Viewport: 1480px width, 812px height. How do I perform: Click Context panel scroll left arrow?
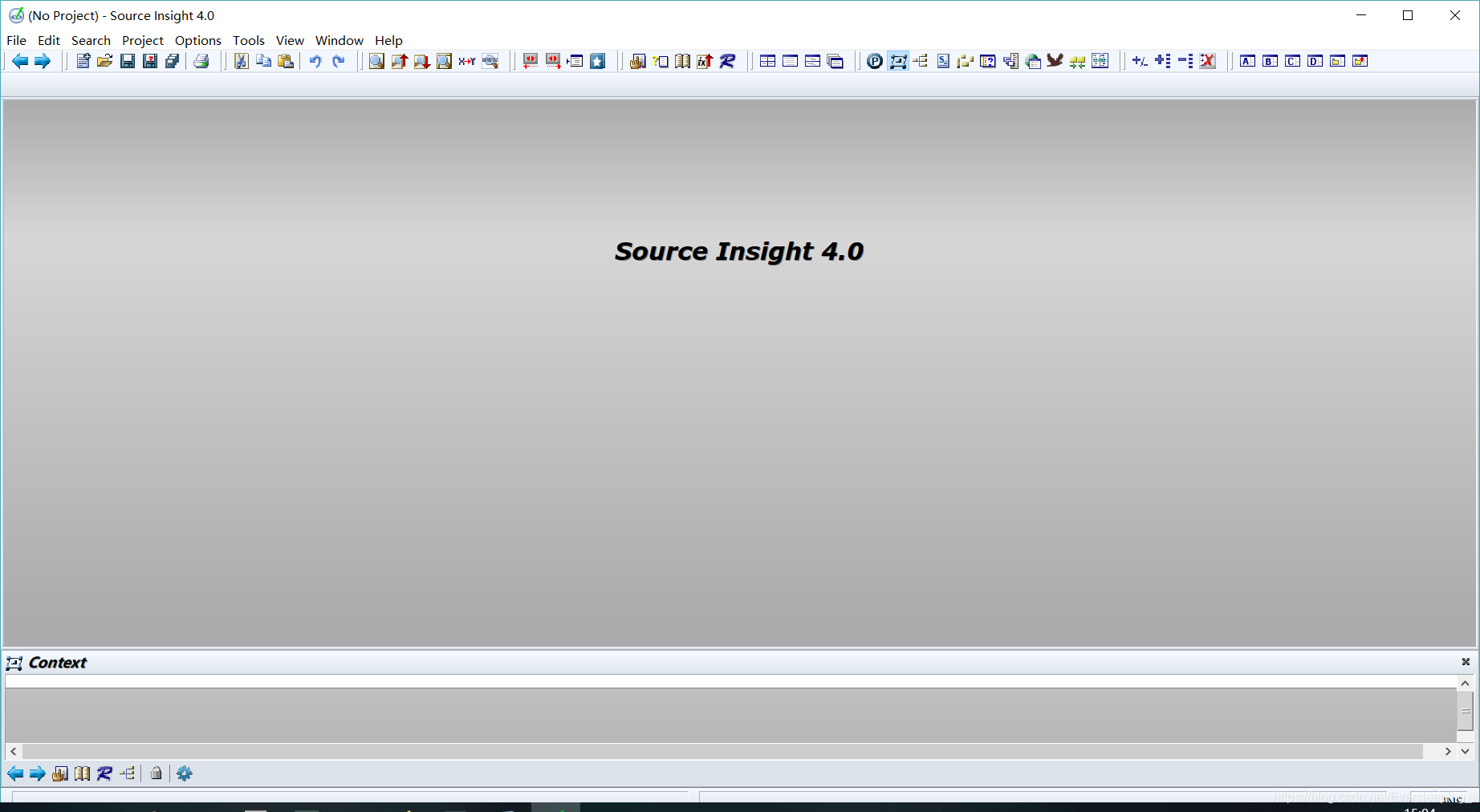pos(14,751)
